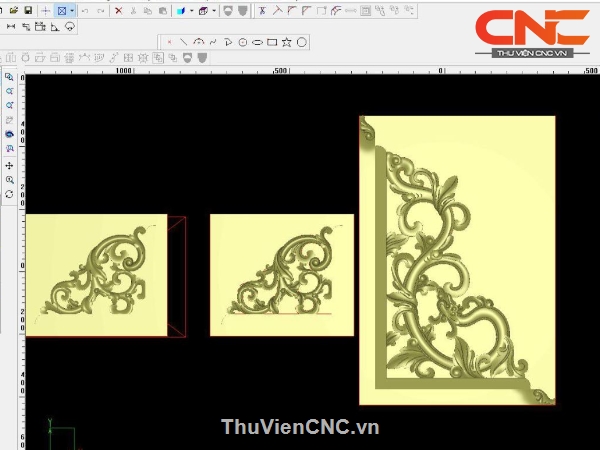
Task: Click the middle floral relief model
Action: 281,275
